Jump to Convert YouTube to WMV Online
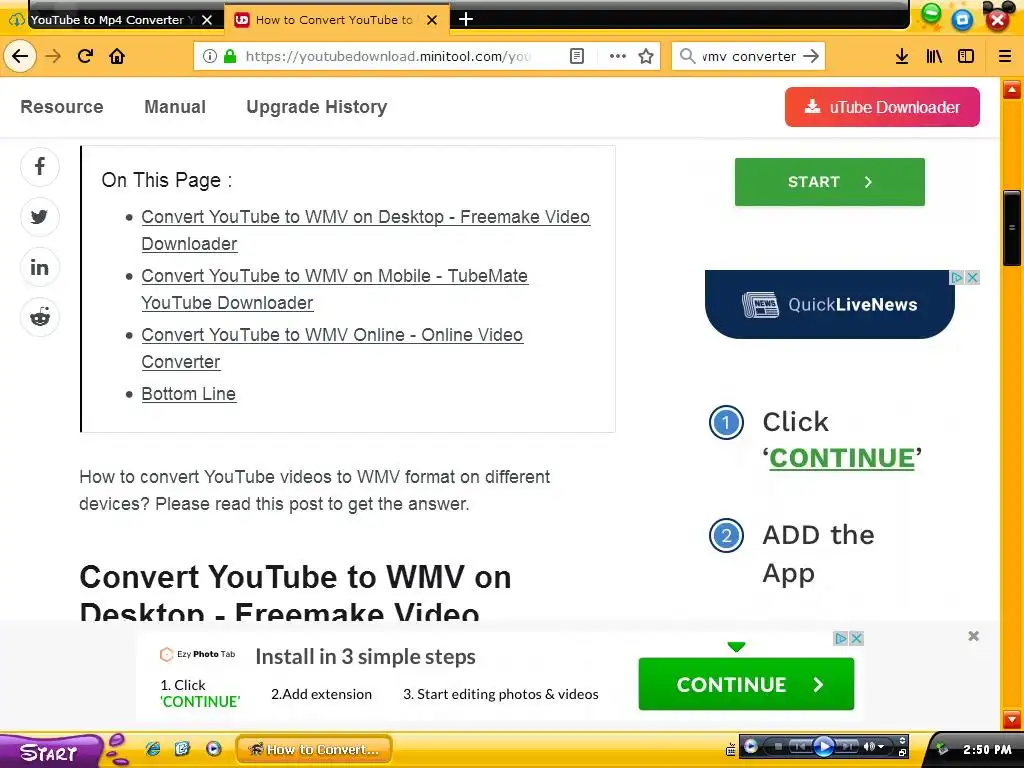The image size is (1024, 768). point(332,347)
